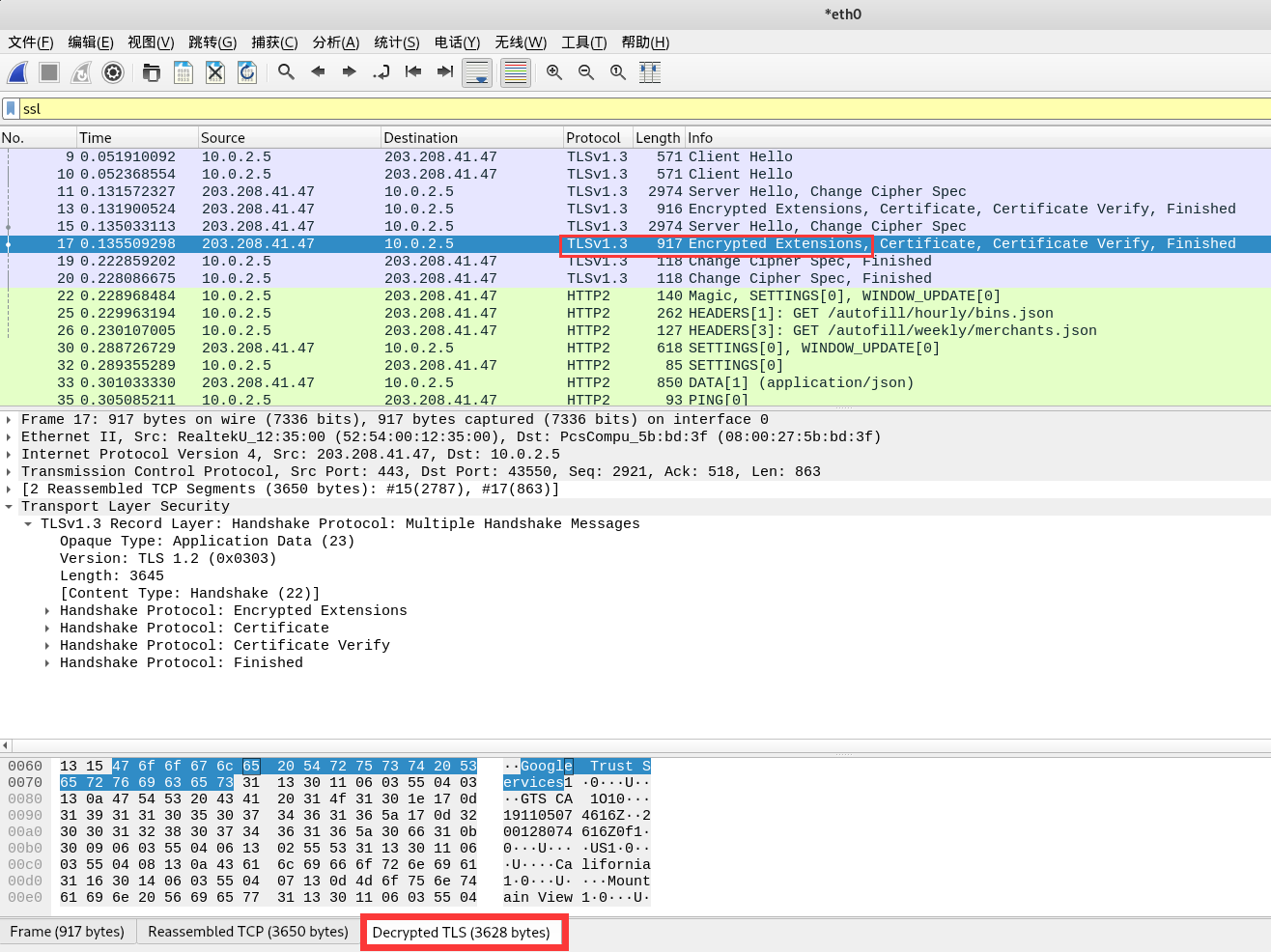The width and height of the screenshot is (1271, 952).
Task: Jump to the first packet
Action: tap(413, 72)
